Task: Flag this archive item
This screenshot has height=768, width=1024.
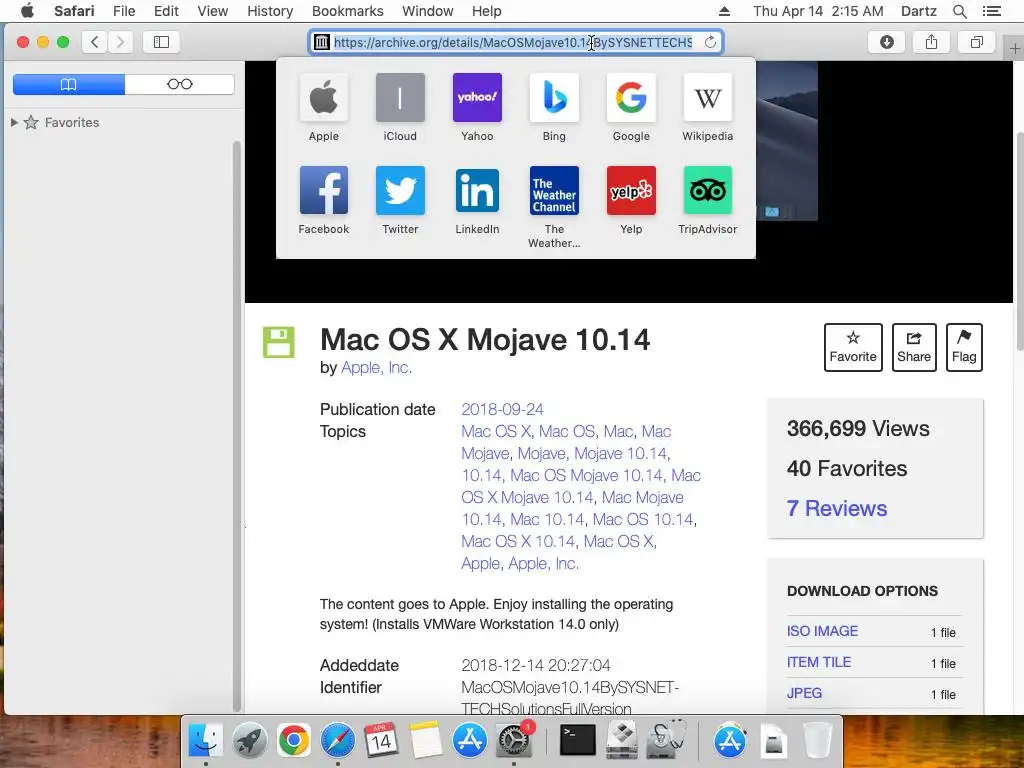Action: [x=964, y=347]
